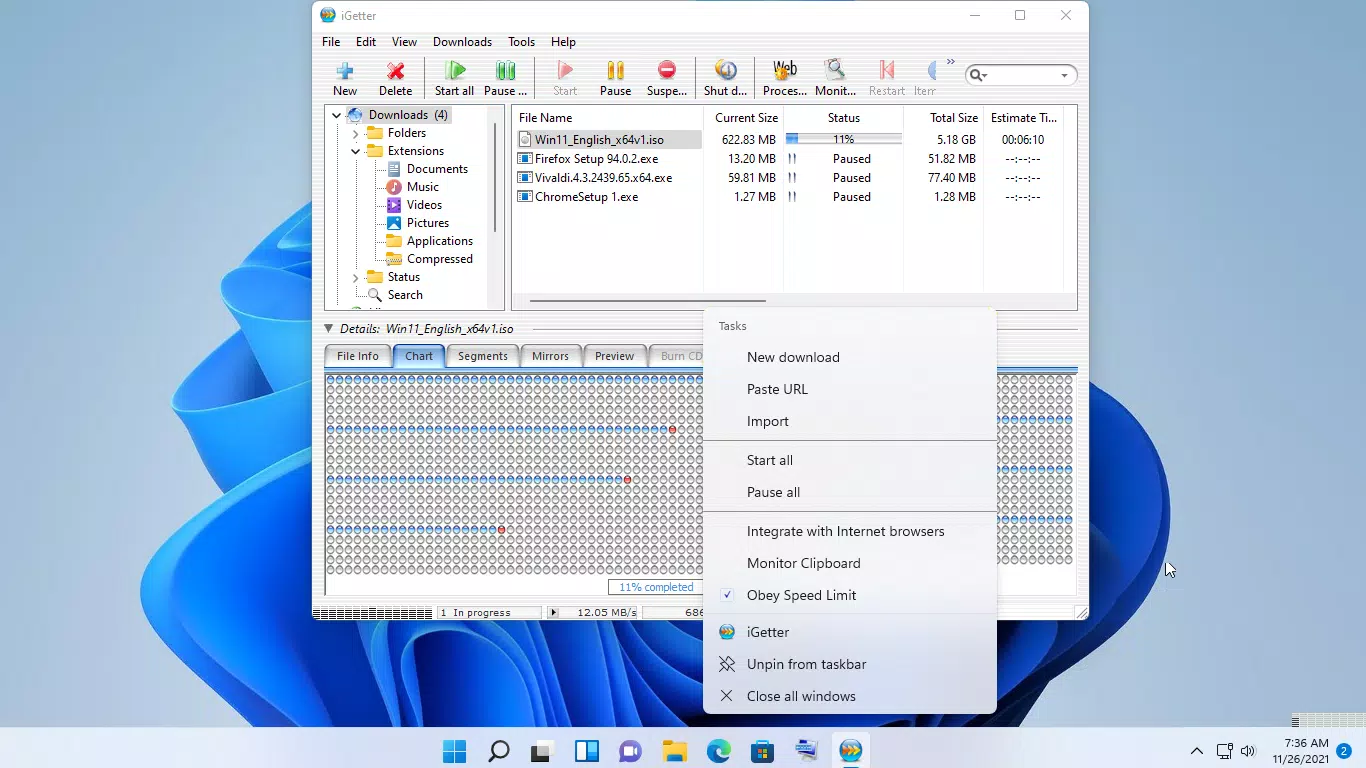
Task: Select the Pictures category in the tree
Action: [427, 223]
